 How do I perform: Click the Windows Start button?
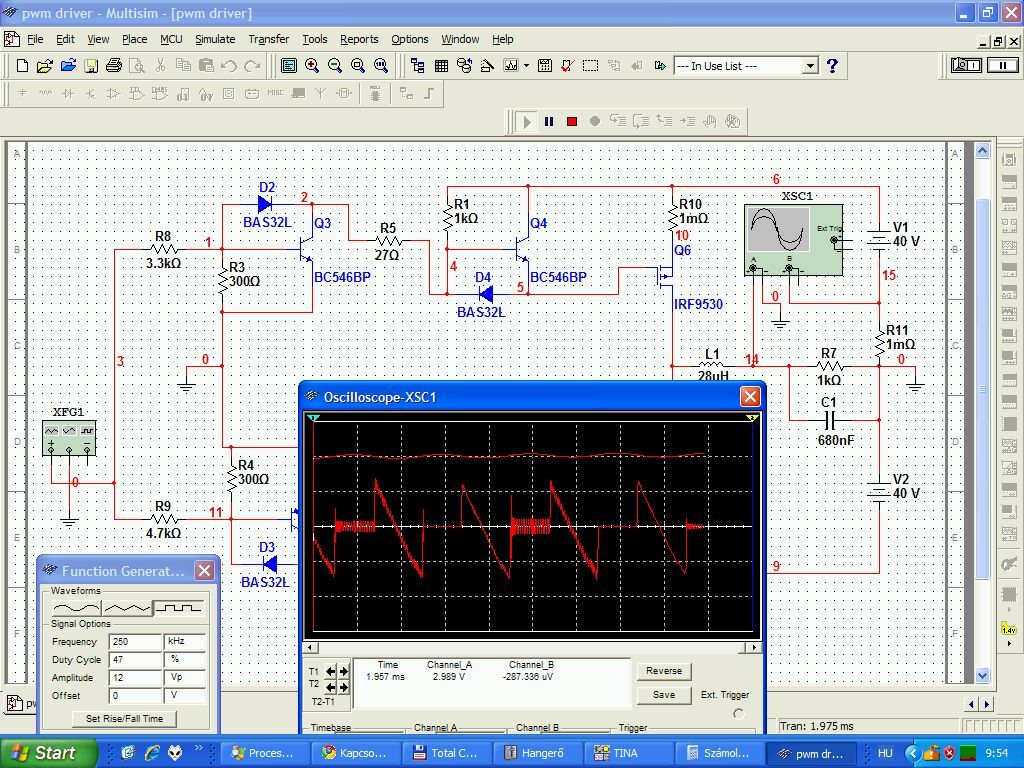(x=48, y=753)
